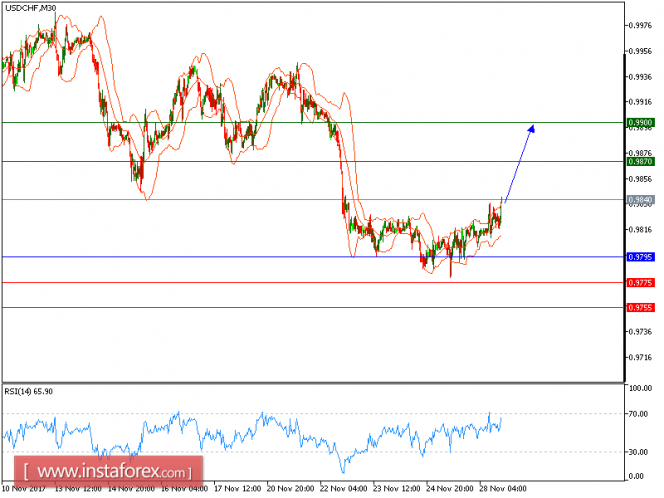Select the 0.9775 red support label
Screen dimensions: 664x498
[640, 282]
